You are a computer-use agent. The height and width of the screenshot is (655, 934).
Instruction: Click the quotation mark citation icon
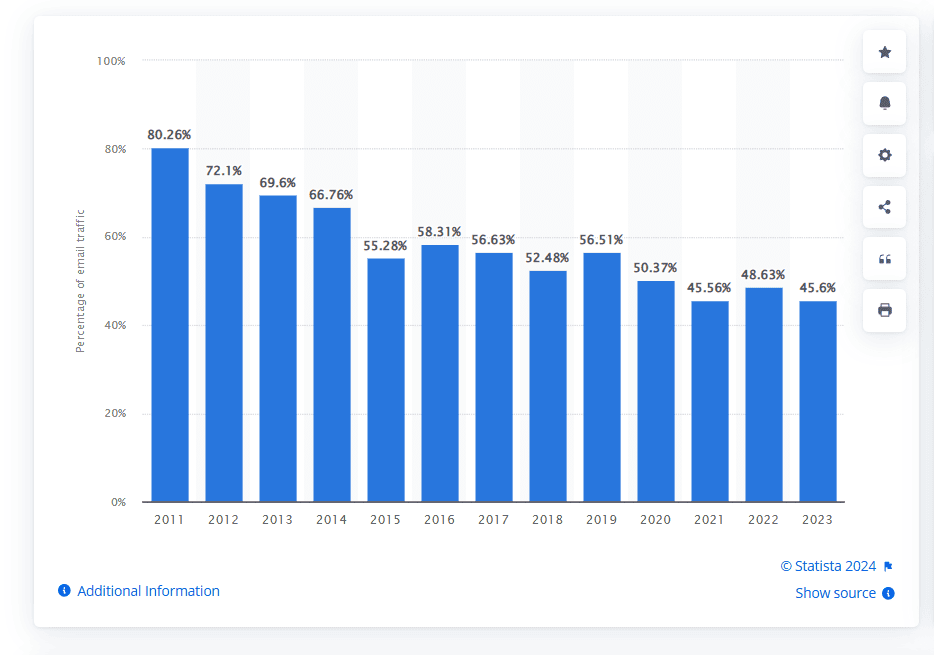pyautogui.click(x=884, y=259)
